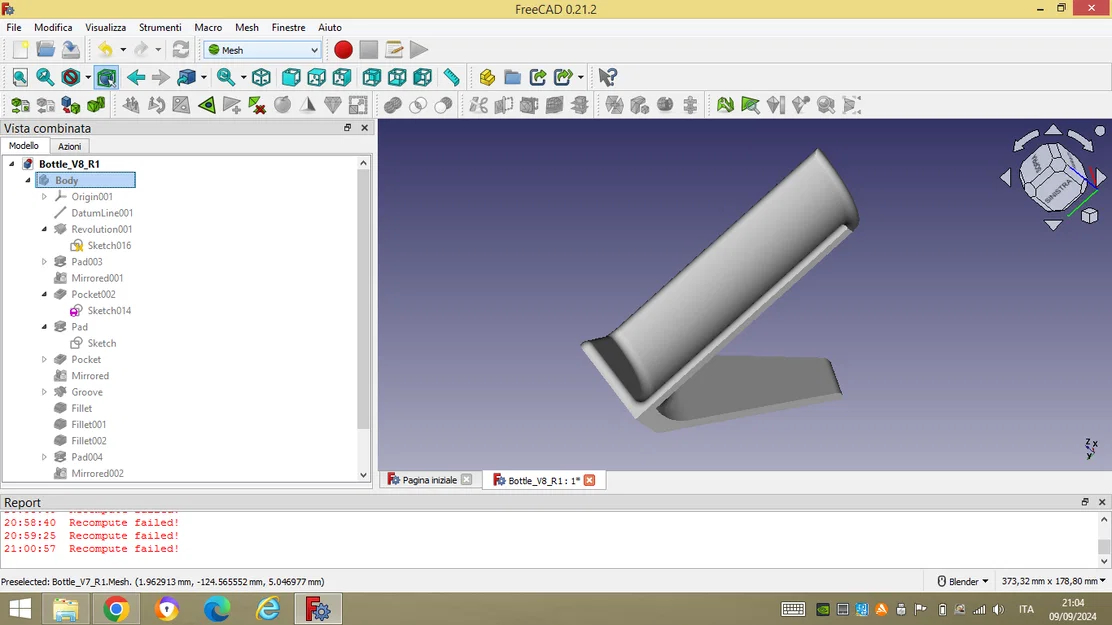
Task: Execute the macro with the play icon
Action: [419, 50]
